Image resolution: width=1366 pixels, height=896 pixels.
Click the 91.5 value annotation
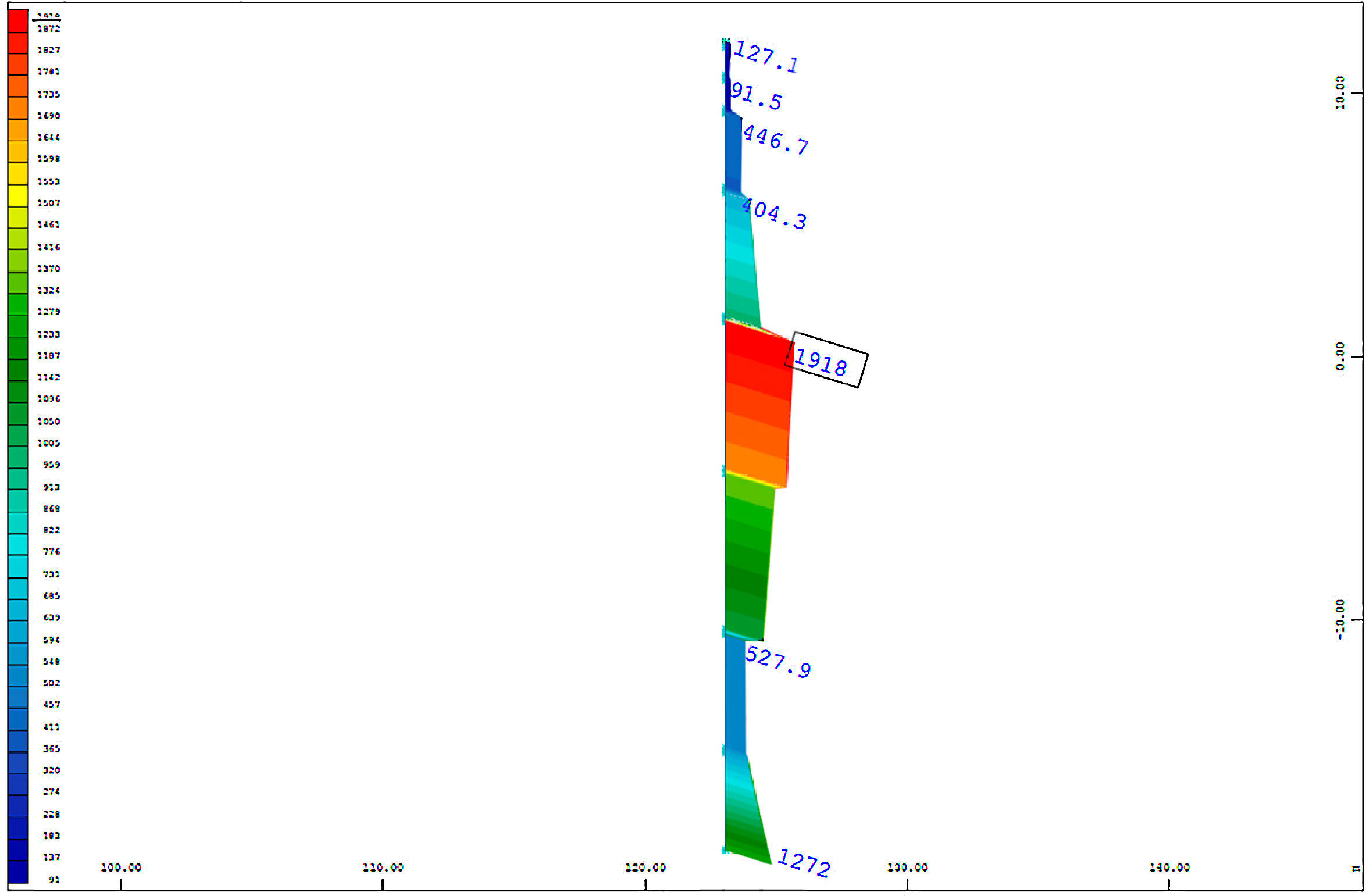(756, 97)
